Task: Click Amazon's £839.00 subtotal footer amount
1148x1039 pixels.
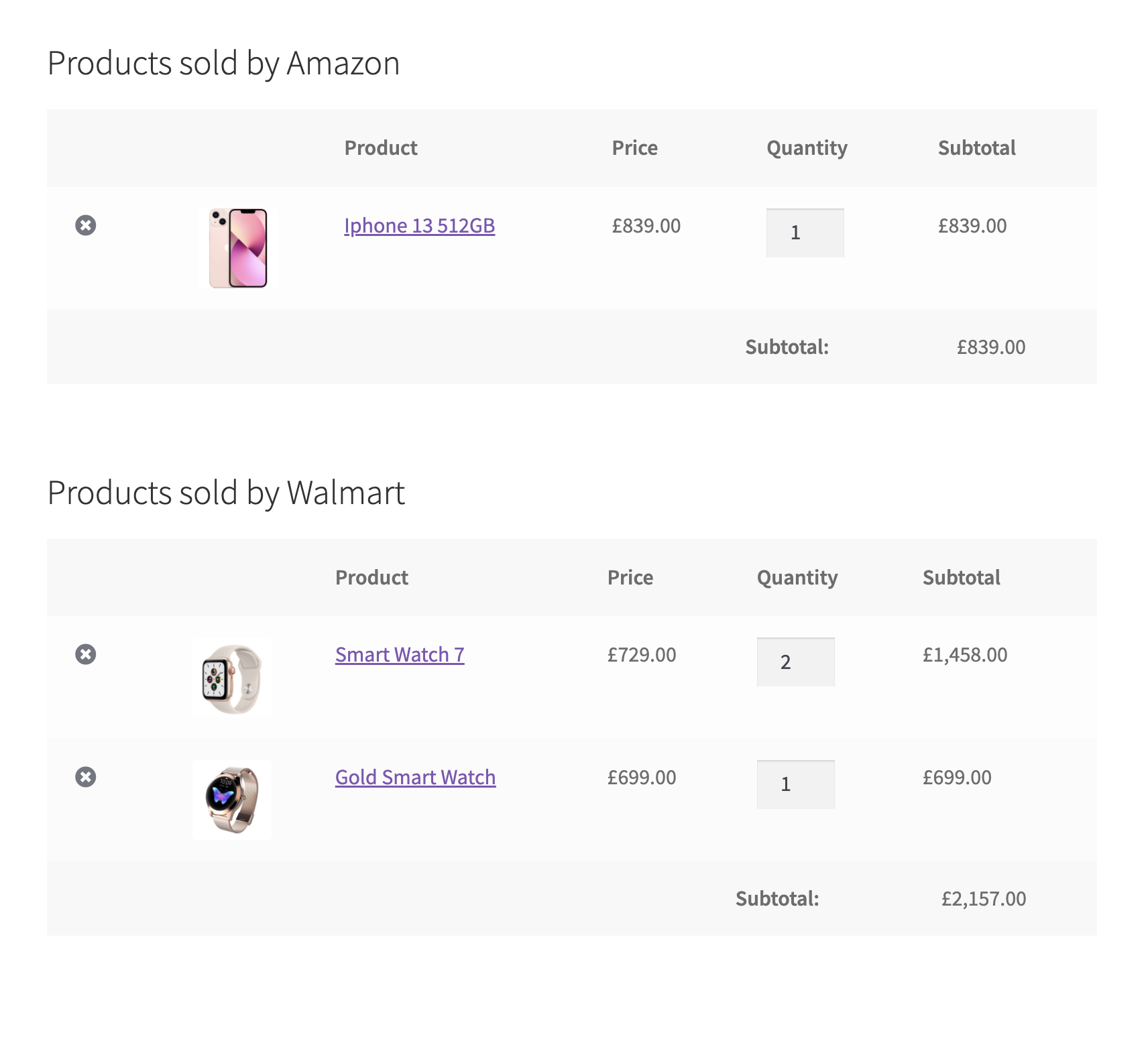Action: [990, 347]
